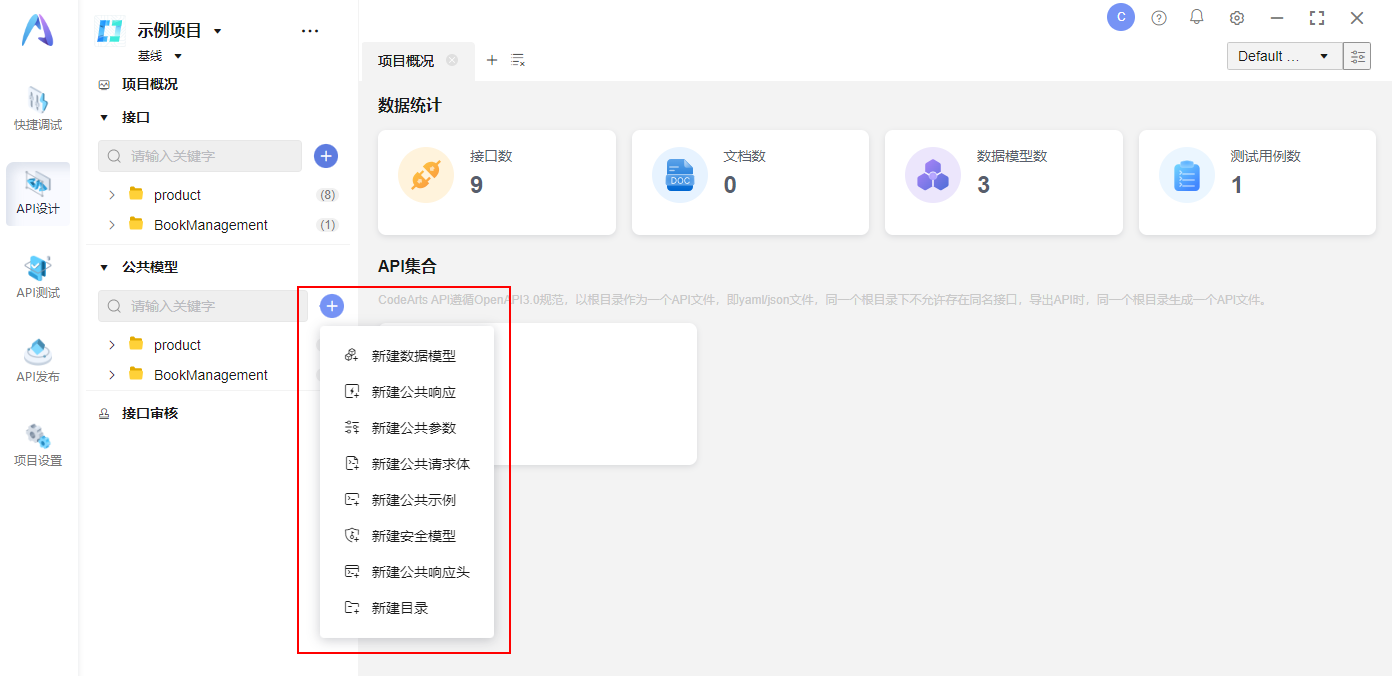Select 新建公共示例 from the menu
The width and height of the screenshot is (1392, 676).
click(407, 500)
